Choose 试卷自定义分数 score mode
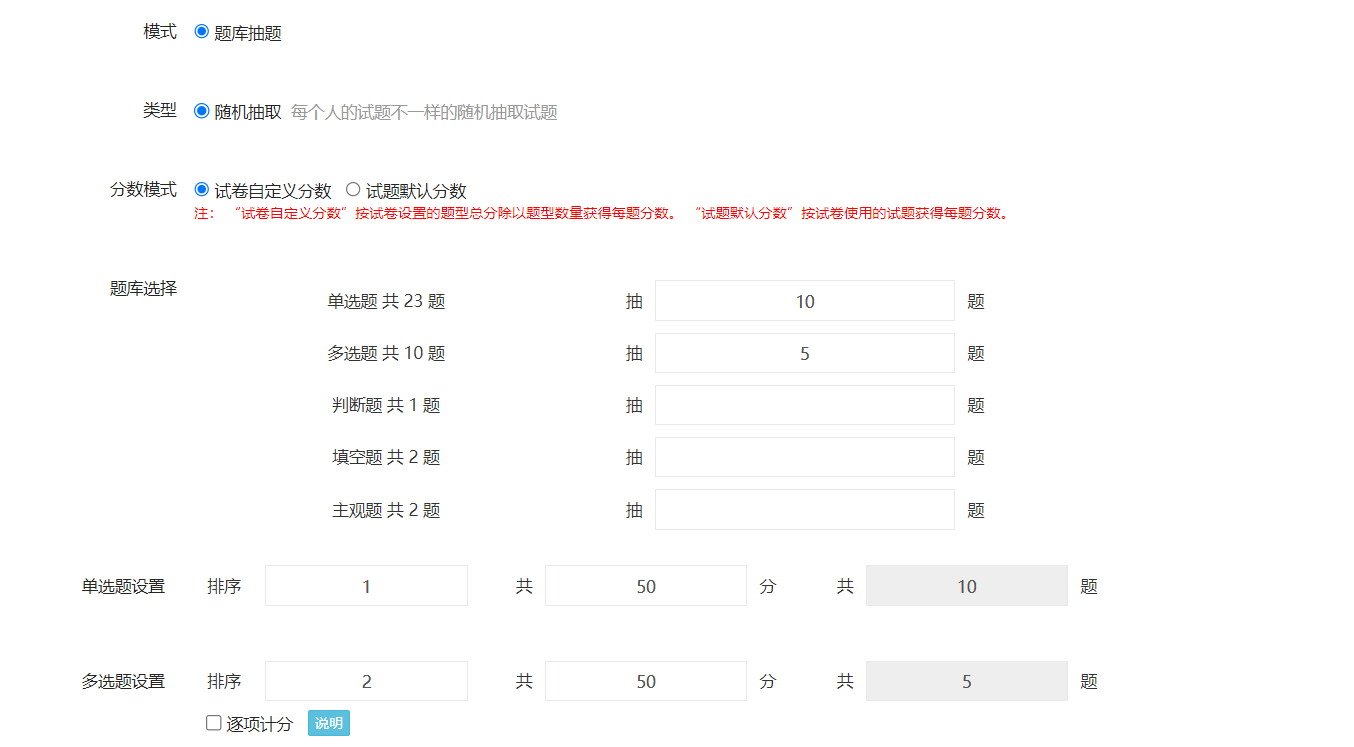The image size is (1354, 747). pyautogui.click(x=203, y=188)
